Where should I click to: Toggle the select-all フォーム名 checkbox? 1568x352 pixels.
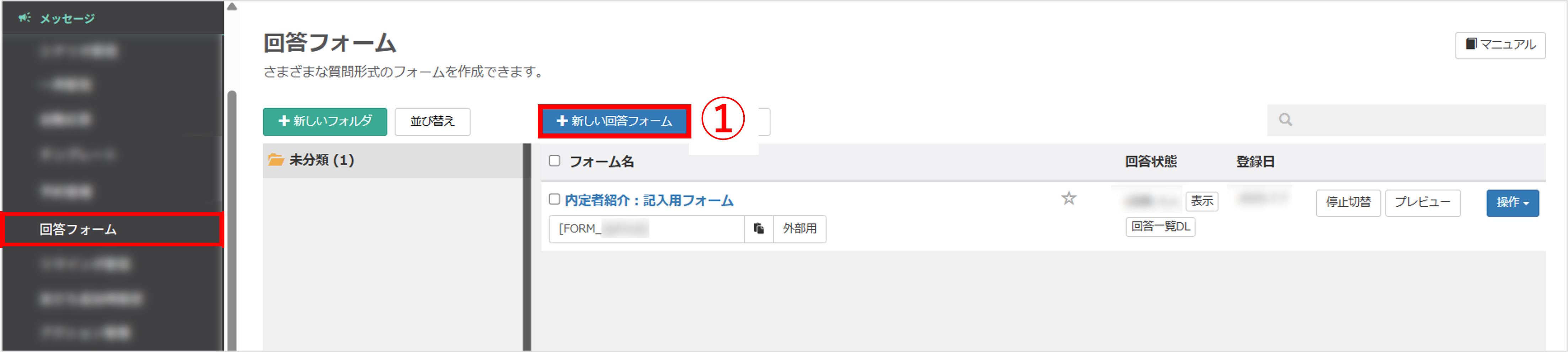[555, 161]
